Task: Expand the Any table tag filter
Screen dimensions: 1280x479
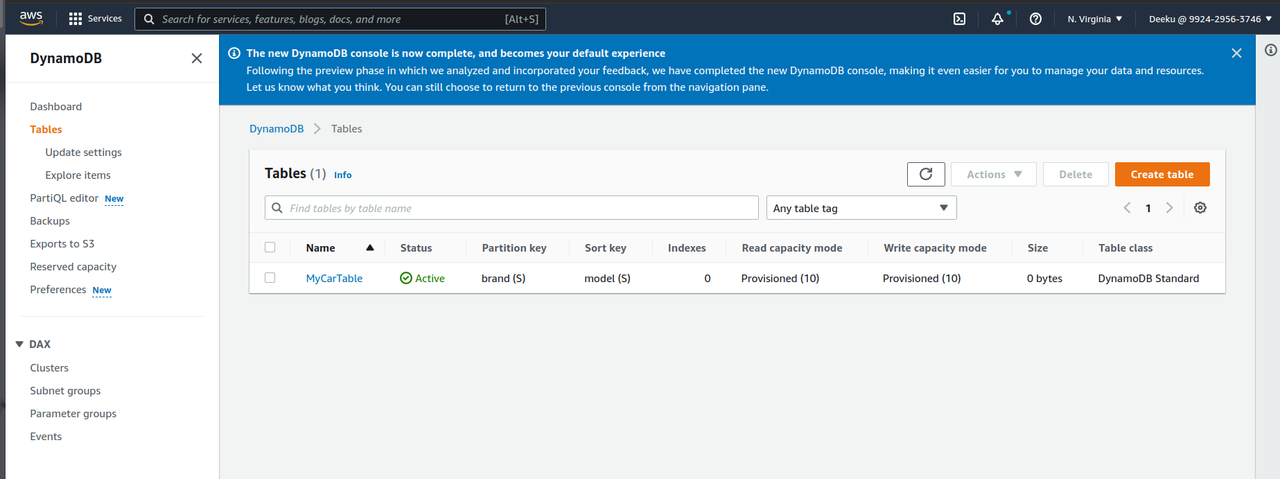Action: tap(860, 208)
